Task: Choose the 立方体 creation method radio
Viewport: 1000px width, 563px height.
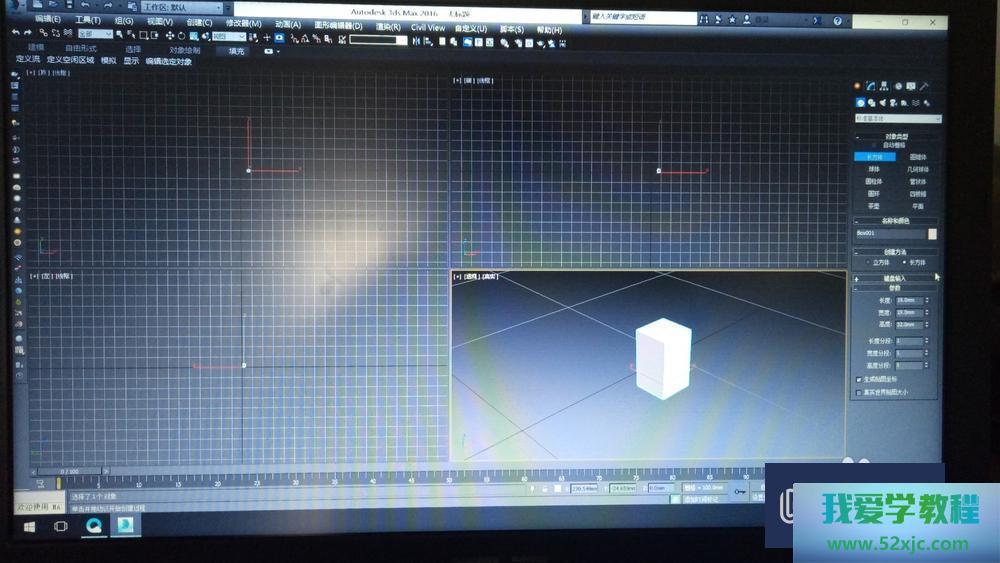Action: click(868, 262)
